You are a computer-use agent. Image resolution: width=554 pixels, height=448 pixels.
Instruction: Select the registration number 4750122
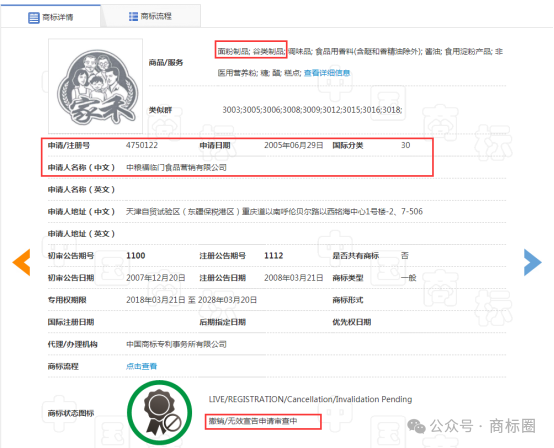[x=142, y=145]
